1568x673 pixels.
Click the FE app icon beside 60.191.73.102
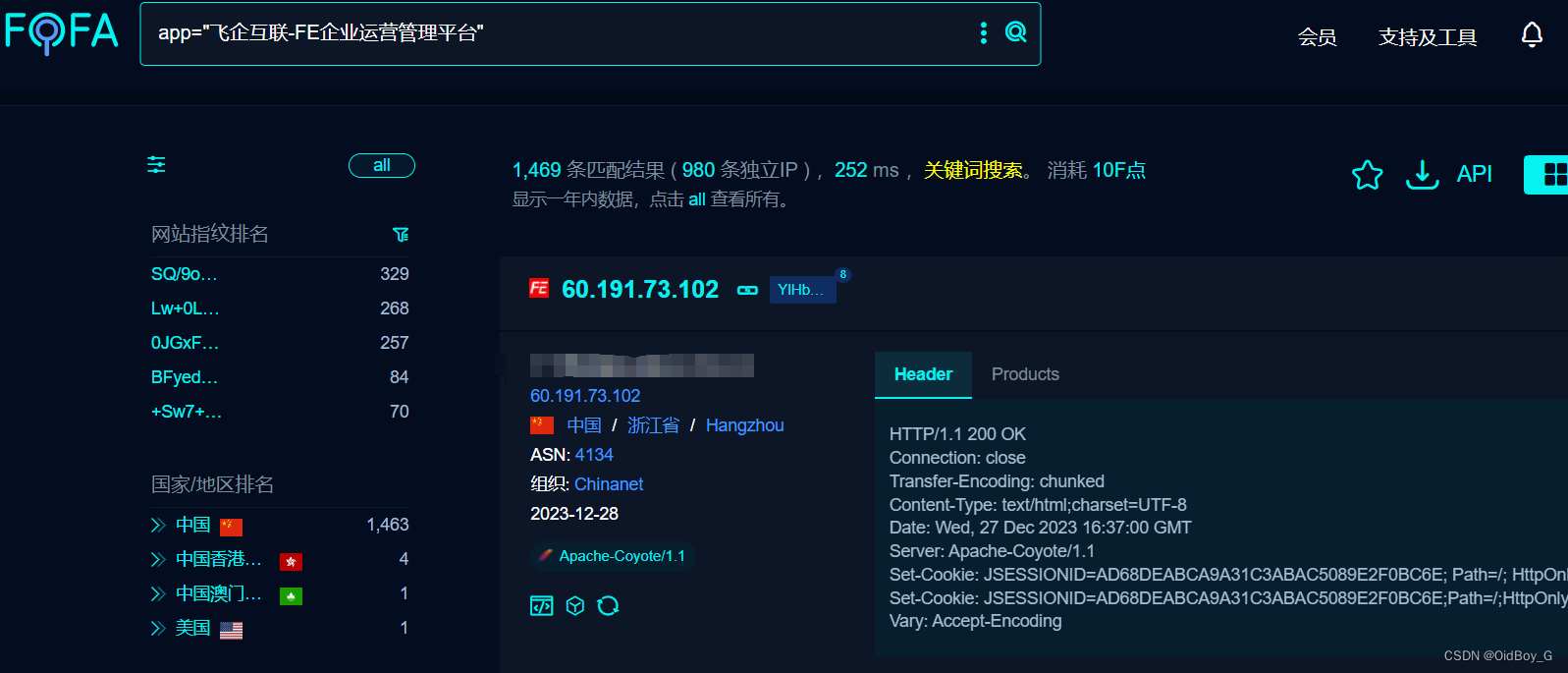(539, 289)
